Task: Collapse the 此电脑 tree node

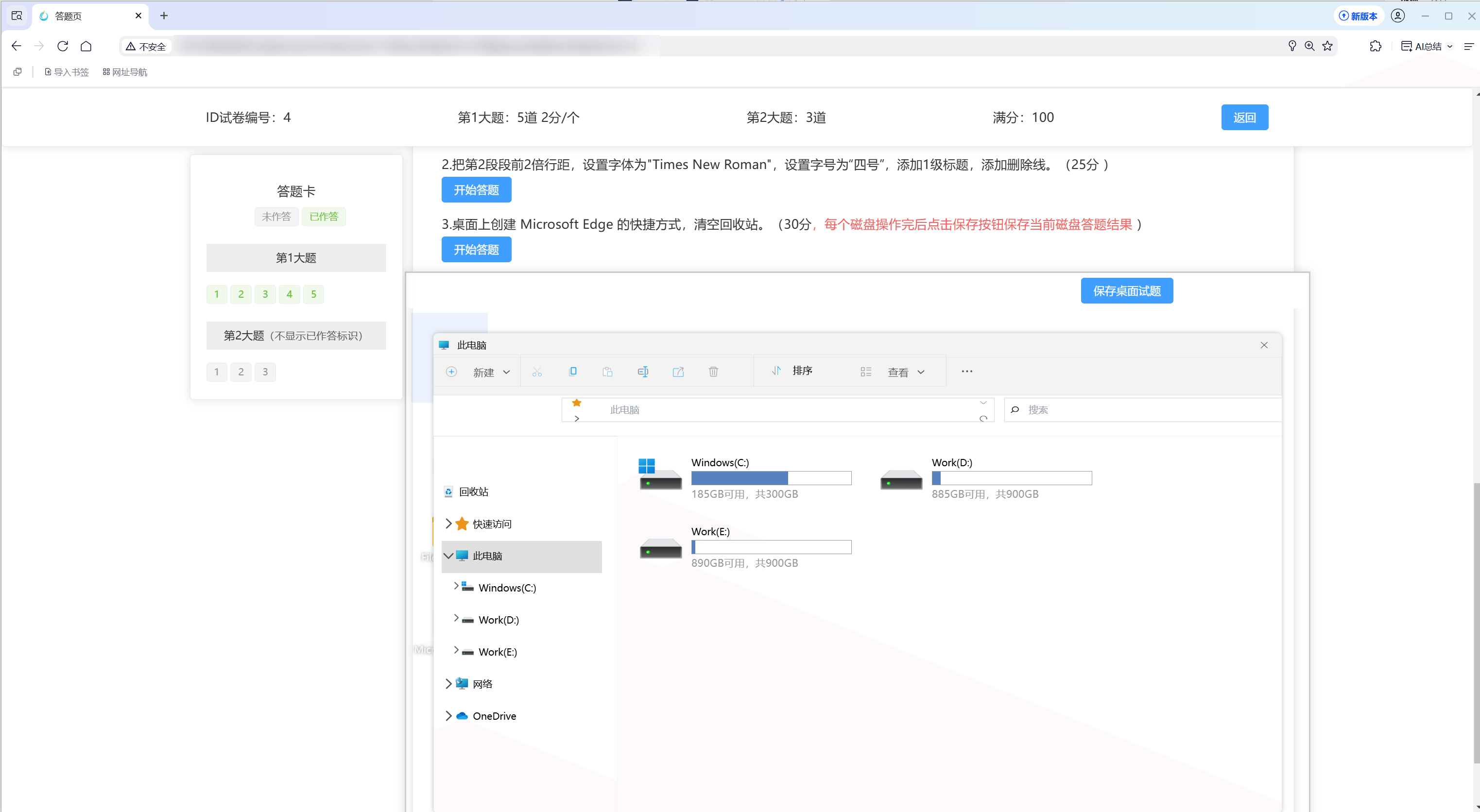Action: 448,556
